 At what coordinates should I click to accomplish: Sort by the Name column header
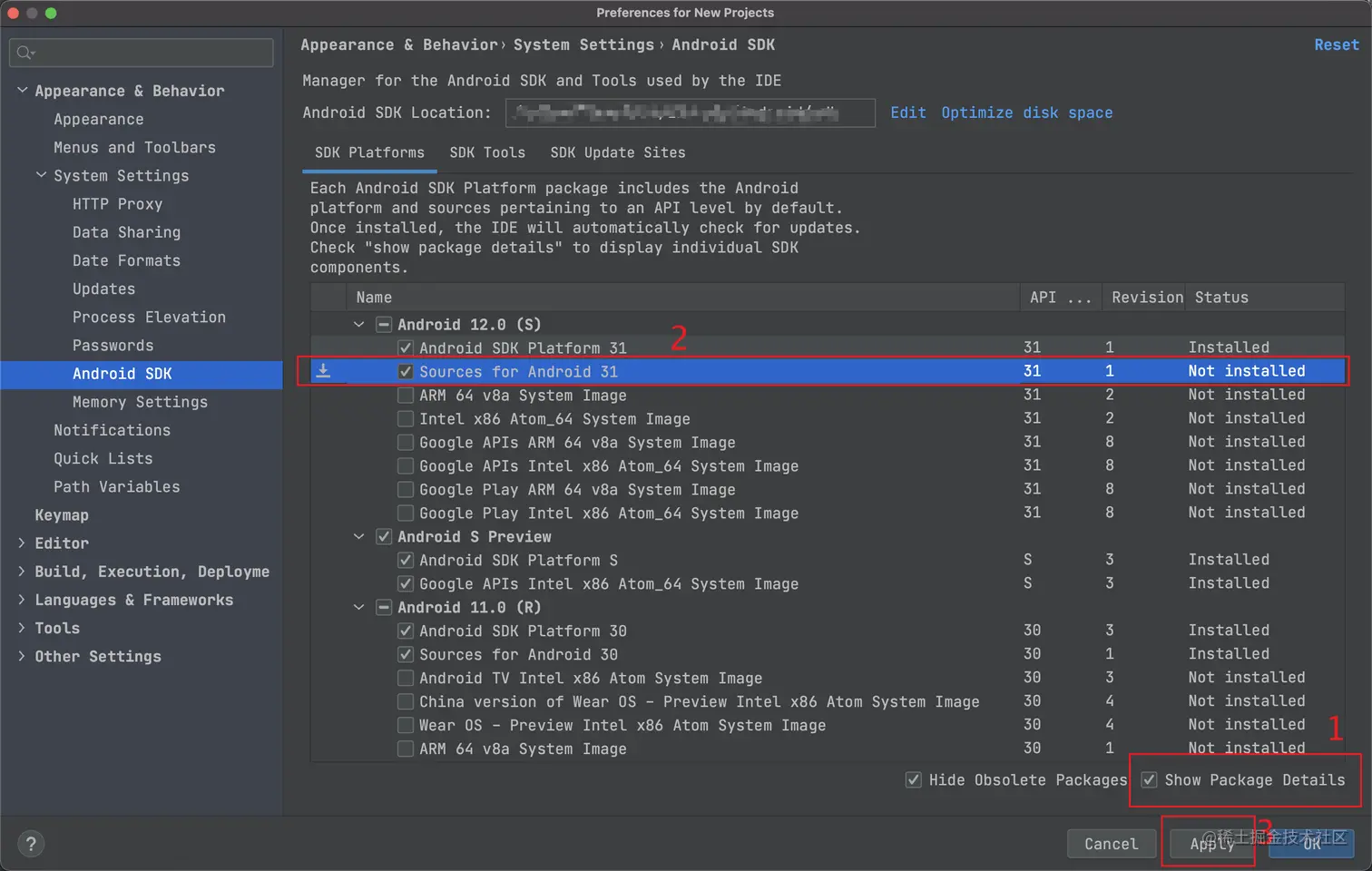click(683, 297)
